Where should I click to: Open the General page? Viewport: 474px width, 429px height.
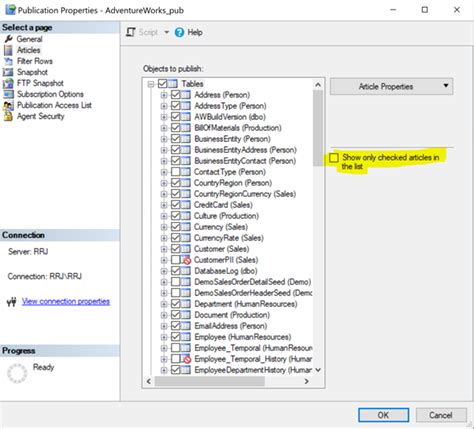pos(30,39)
